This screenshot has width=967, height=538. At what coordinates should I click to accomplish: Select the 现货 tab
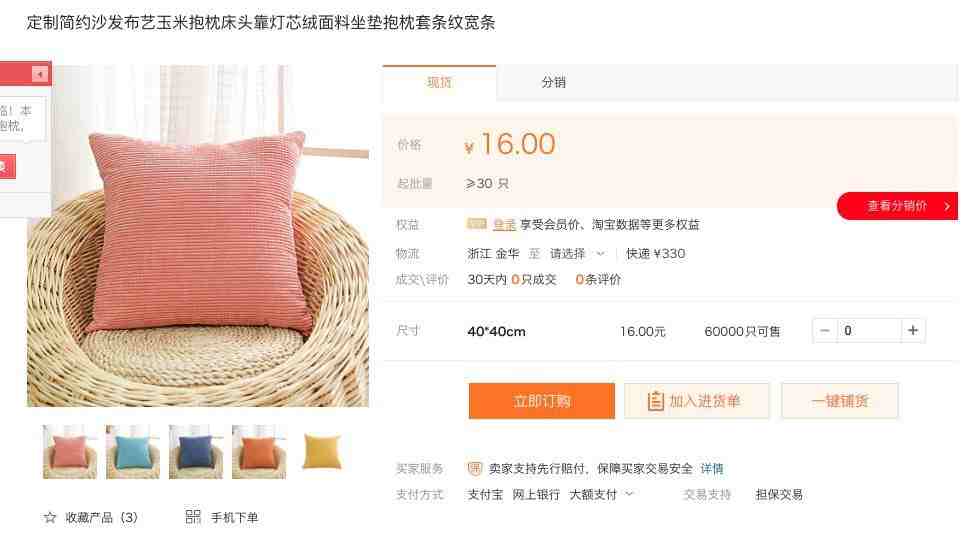pos(439,82)
